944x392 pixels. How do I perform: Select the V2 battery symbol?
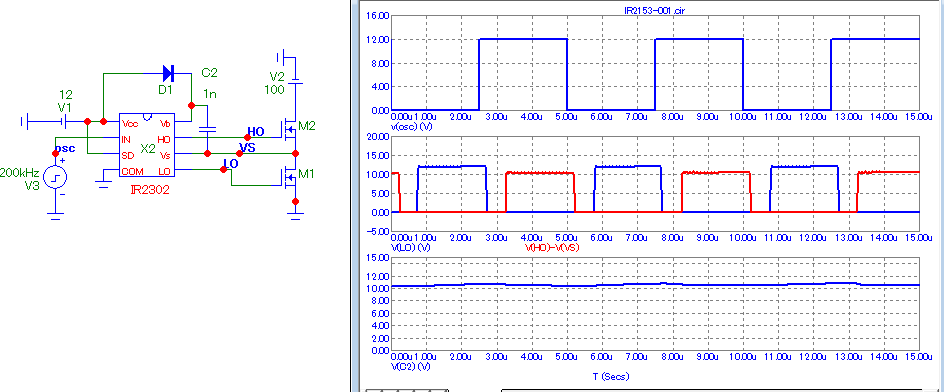coord(296,80)
